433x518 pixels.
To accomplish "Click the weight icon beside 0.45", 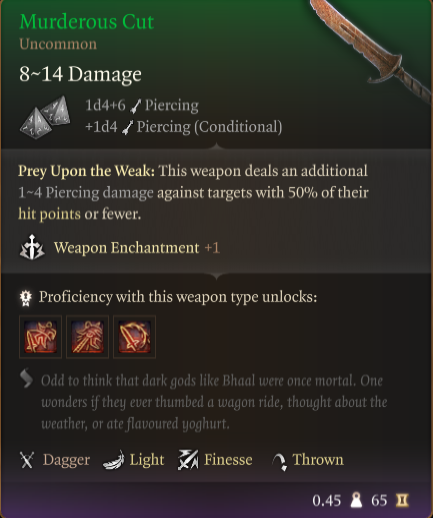I will click(x=356, y=500).
